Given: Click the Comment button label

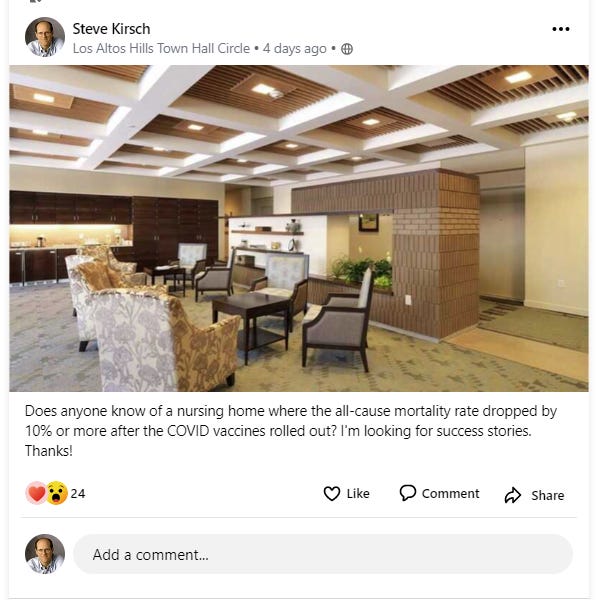Looking at the screenshot, I should click(x=450, y=494).
